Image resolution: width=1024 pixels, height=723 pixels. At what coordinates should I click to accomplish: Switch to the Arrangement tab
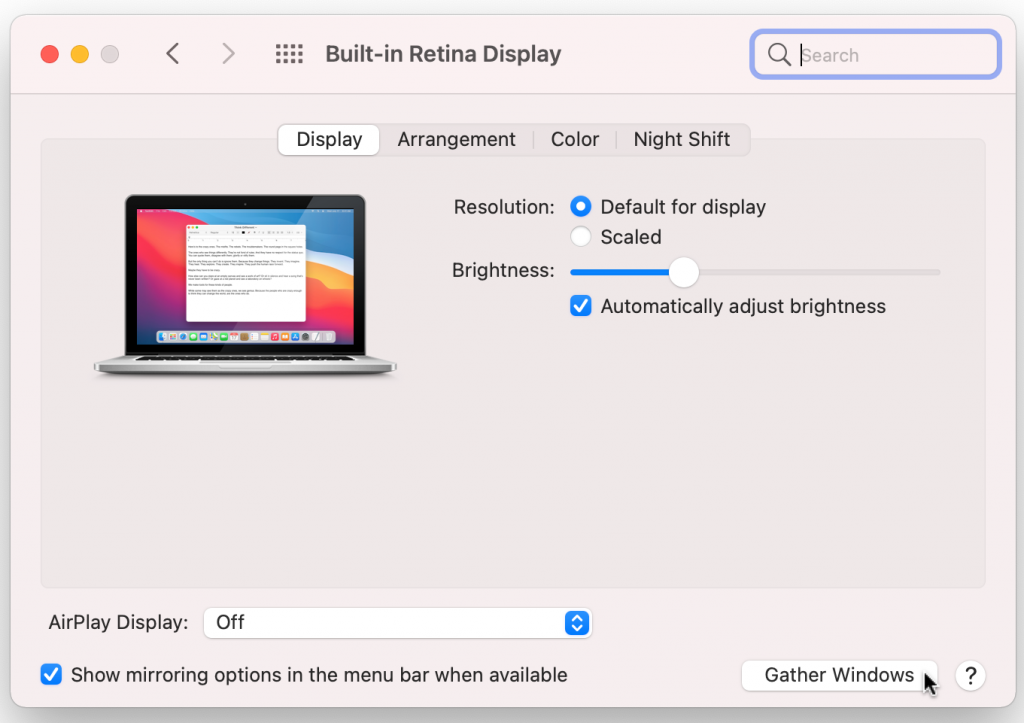coord(456,139)
